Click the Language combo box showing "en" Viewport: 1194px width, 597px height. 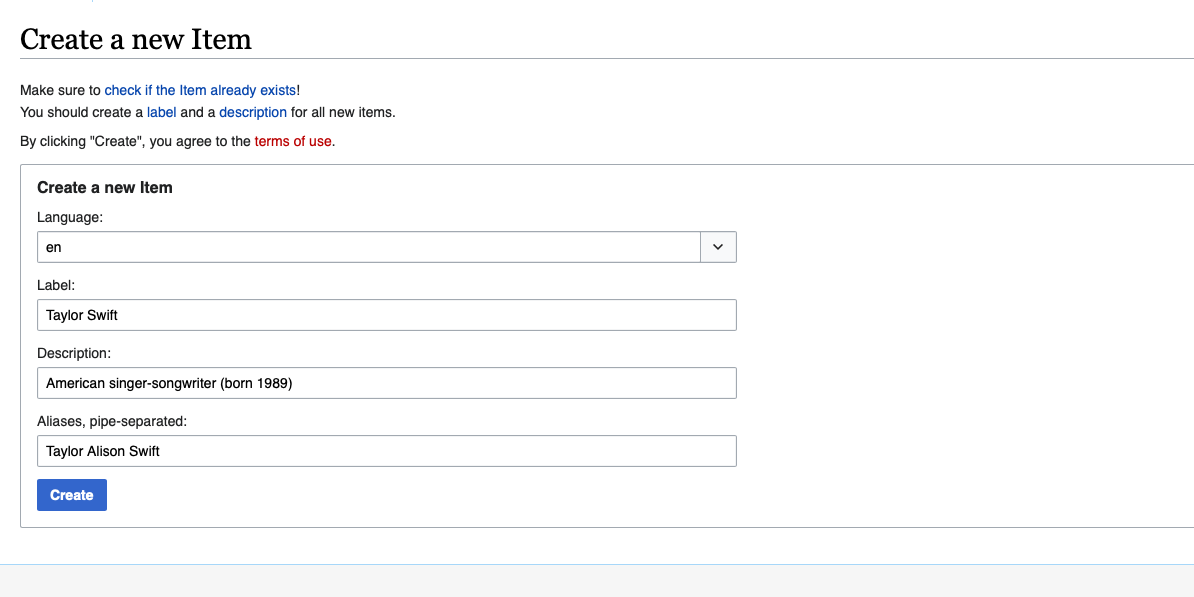tap(368, 247)
